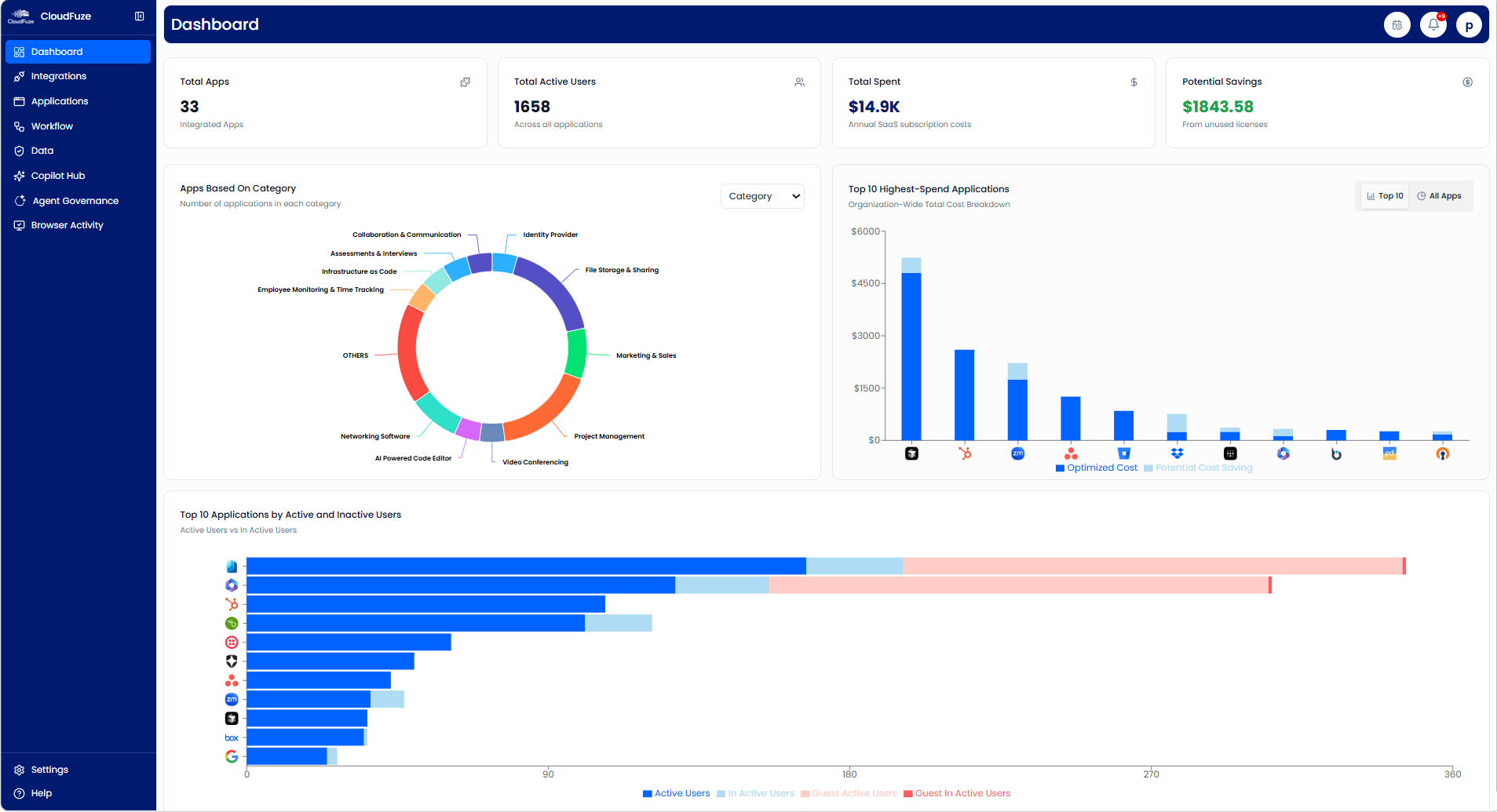This screenshot has width=1497, height=812.
Task: Click the Total Spent dollar icon
Action: coord(1134,82)
